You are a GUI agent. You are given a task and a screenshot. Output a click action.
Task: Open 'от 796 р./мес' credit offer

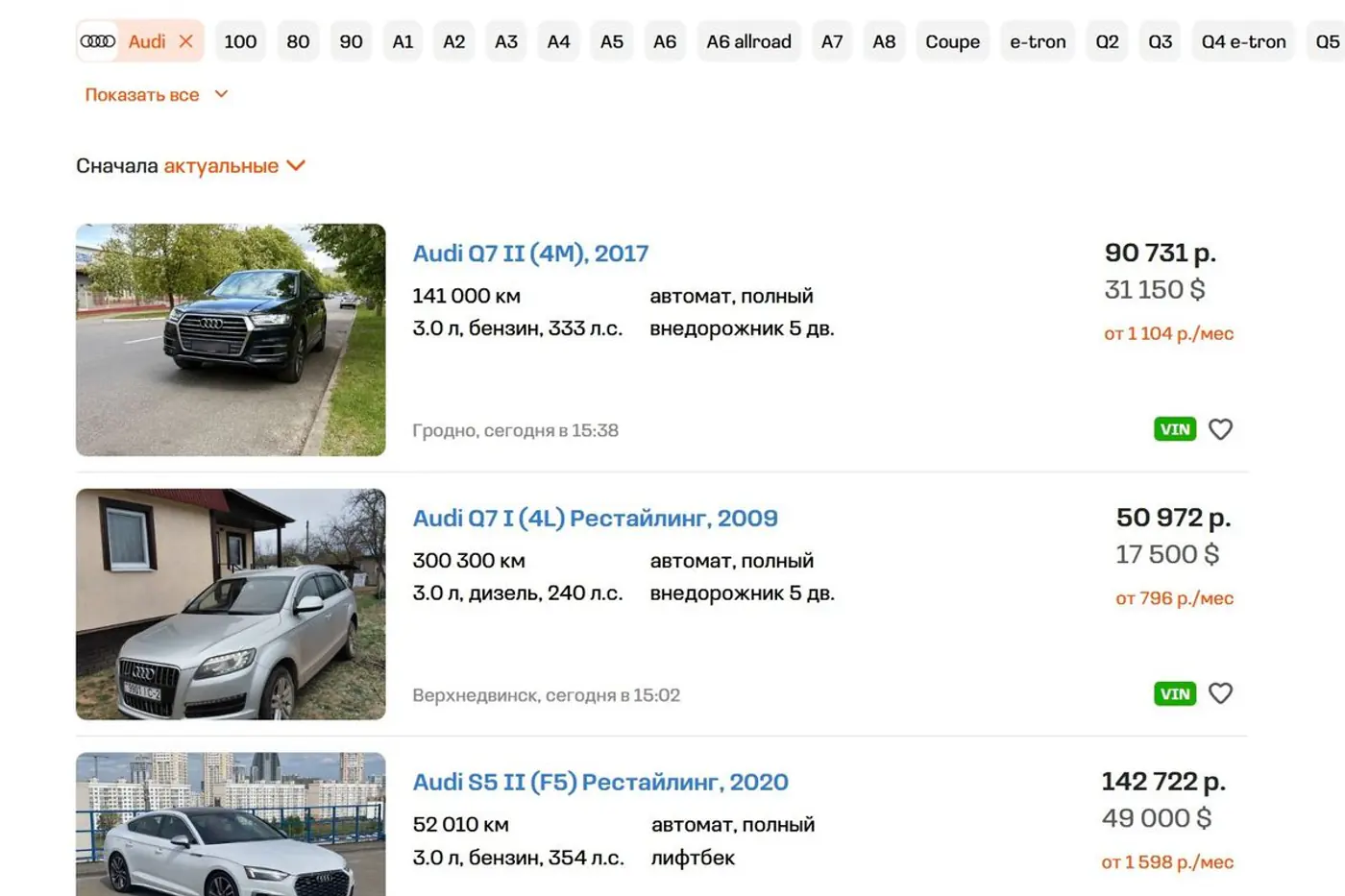(x=1174, y=598)
